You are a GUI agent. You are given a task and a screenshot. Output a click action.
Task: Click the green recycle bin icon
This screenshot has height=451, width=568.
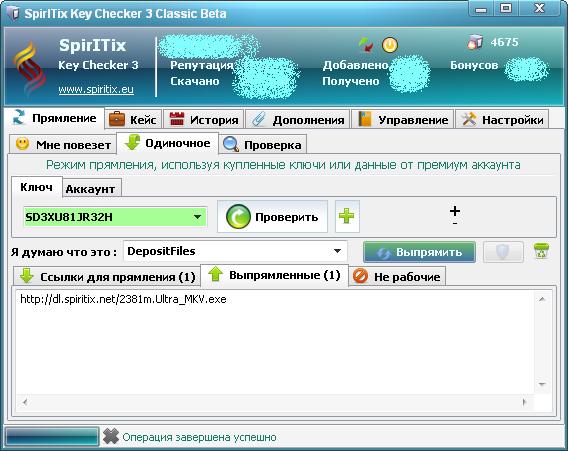coord(541,251)
